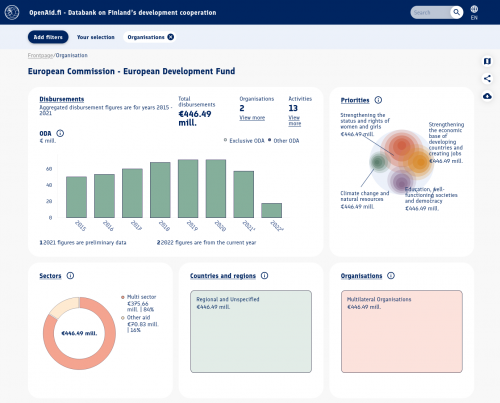Screen dimensions: 500x403
Task: Click the purple education priority bubble
Action: [401, 182]
